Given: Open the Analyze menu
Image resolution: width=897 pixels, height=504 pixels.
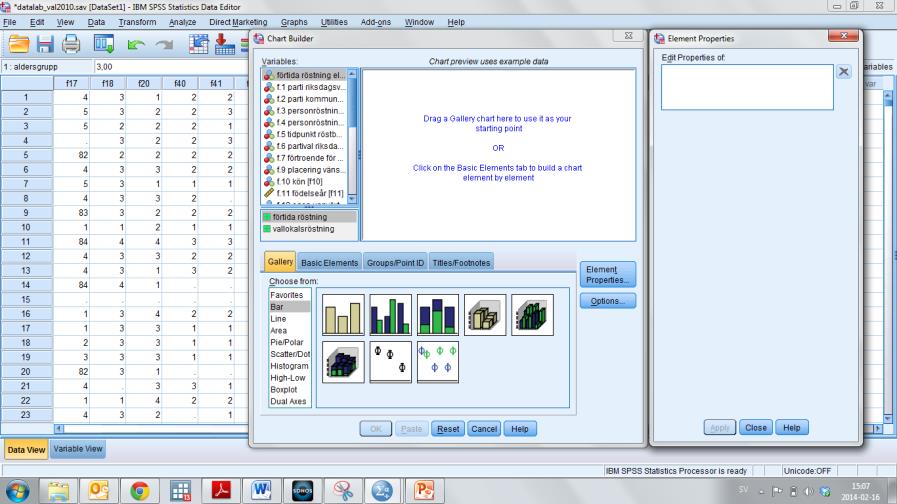Looking at the screenshot, I should tap(182, 22).
